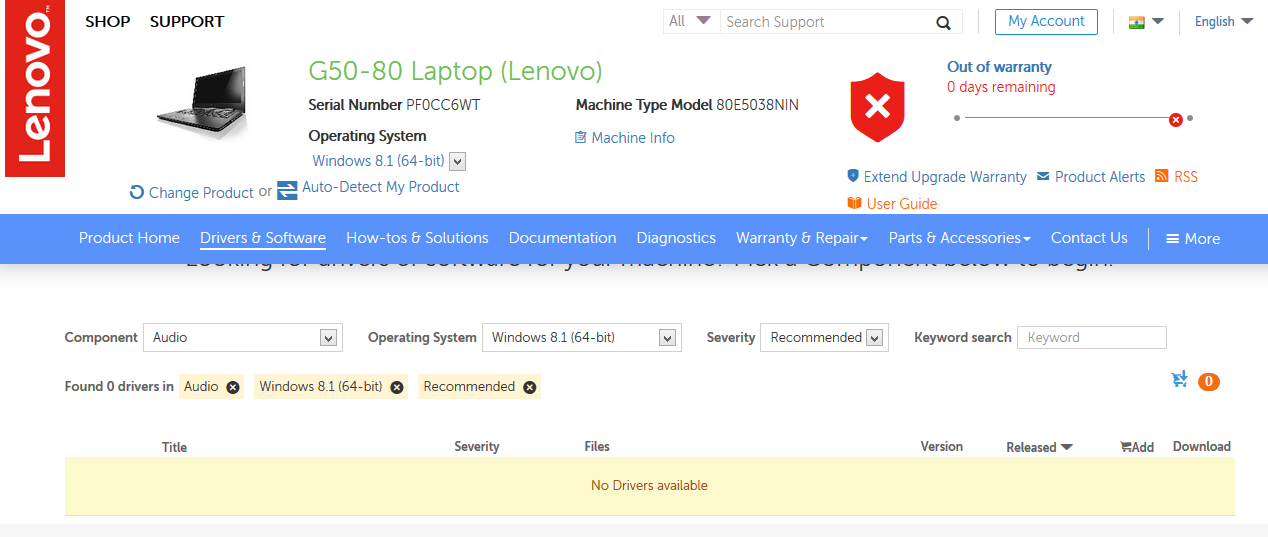1268x537 pixels.
Task: Click Auto-Detect My Product link
Action: pyautogui.click(x=381, y=187)
